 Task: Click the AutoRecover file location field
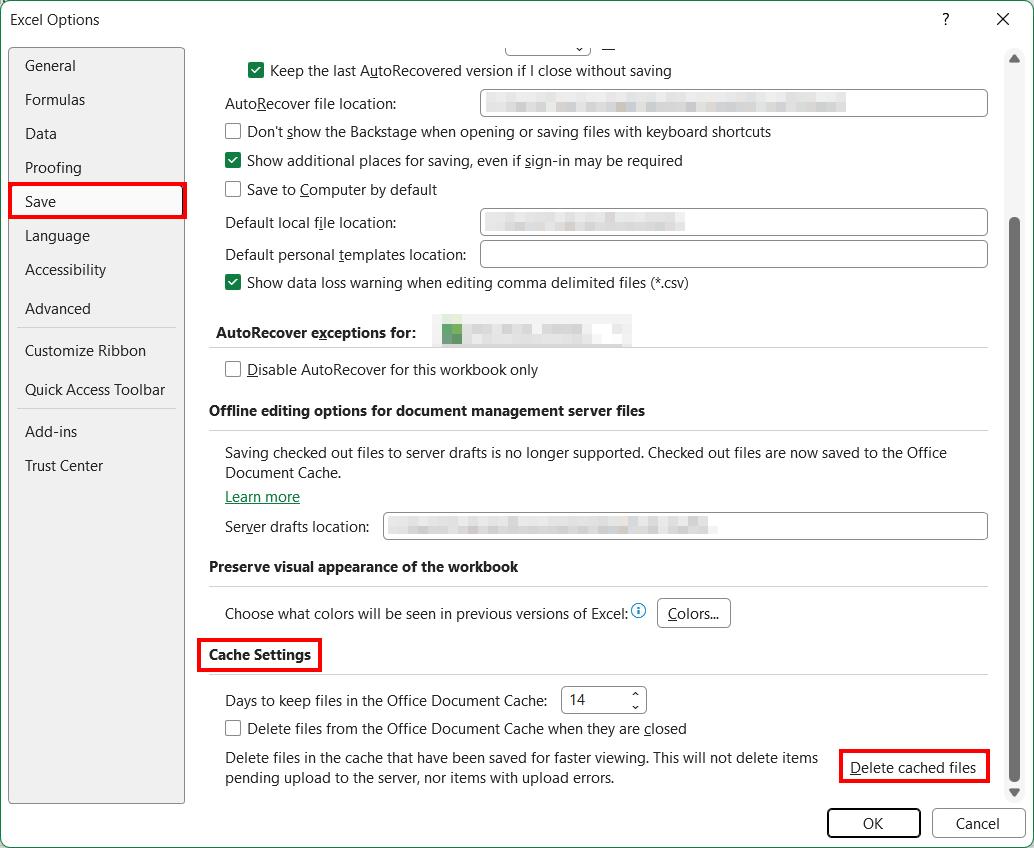coord(733,103)
